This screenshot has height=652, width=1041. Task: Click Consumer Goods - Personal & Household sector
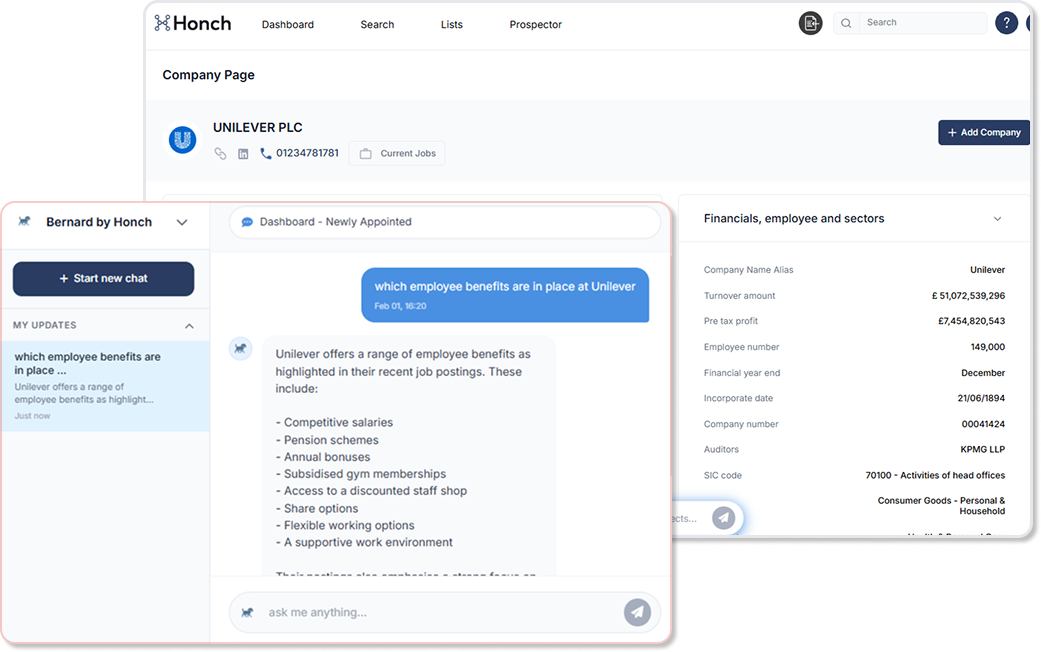click(x=941, y=506)
